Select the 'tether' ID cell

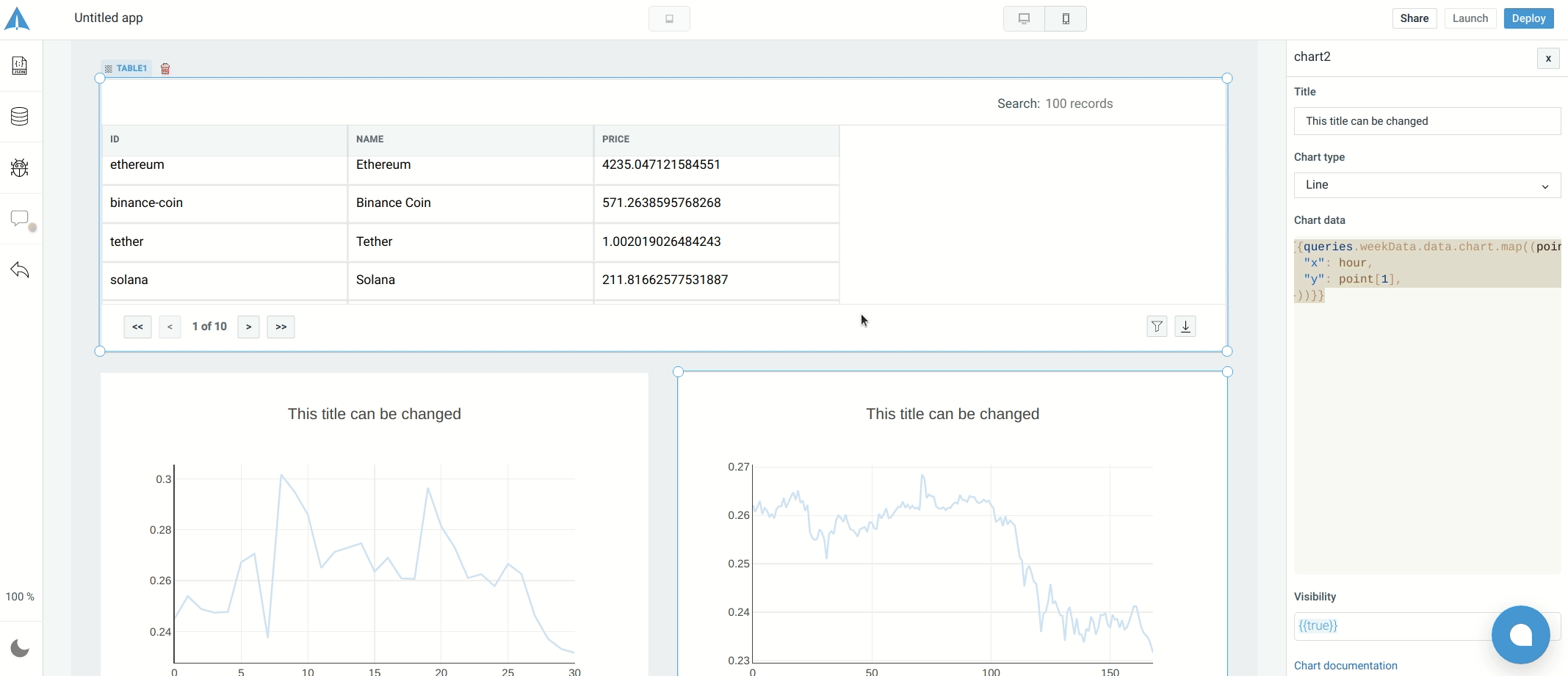pos(225,242)
